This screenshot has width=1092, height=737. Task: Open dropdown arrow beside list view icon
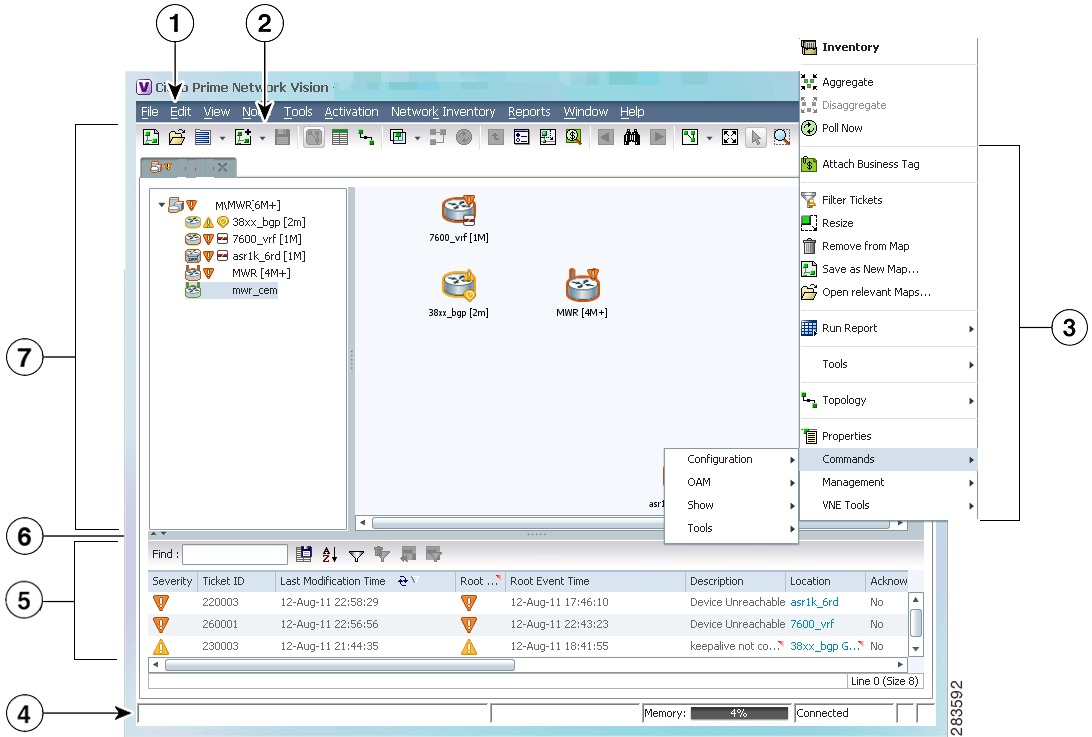pos(222,138)
